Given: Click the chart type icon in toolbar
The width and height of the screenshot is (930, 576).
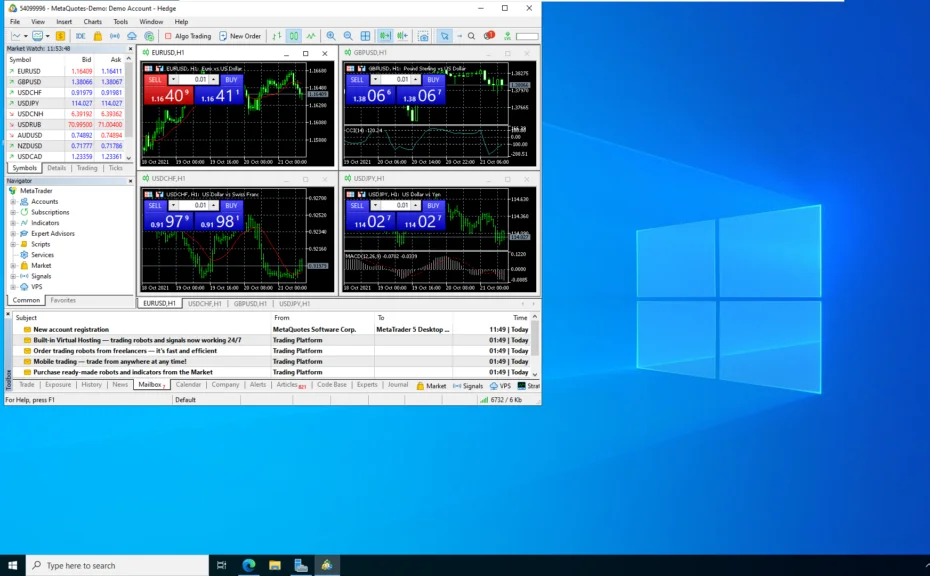Looking at the screenshot, I should click(x=16, y=36).
